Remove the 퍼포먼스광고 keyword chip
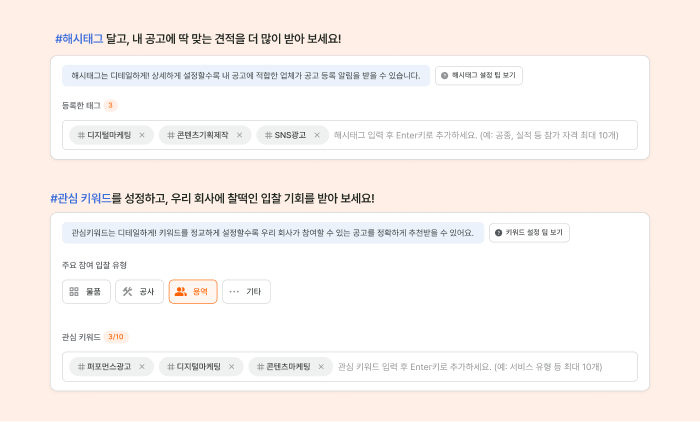Image resolution: width=700 pixels, height=422 pixels. pyautogui.click(x=142, y=367)
